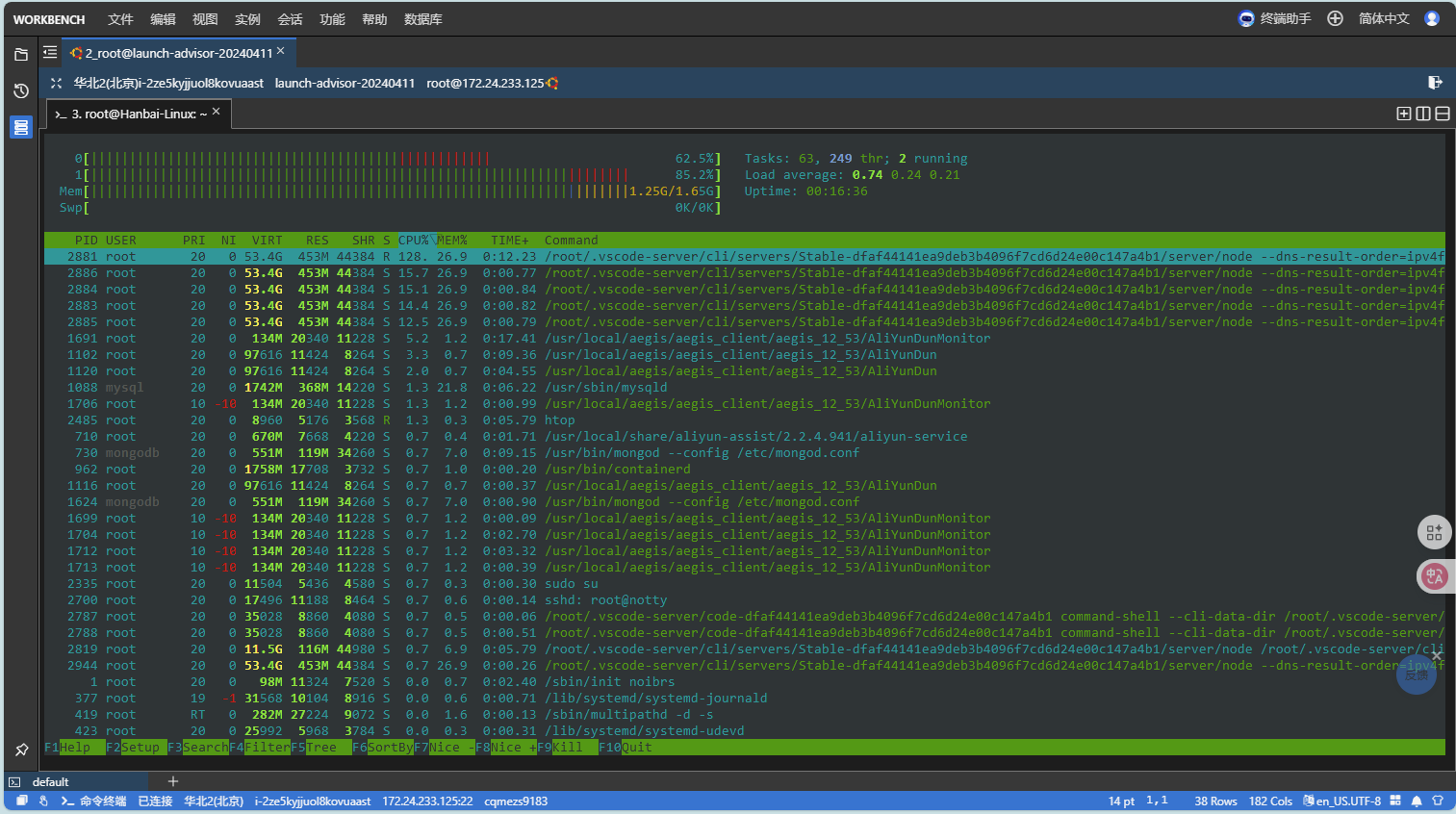
Task: Open the 文件 menu
Action: click(120, 19)
